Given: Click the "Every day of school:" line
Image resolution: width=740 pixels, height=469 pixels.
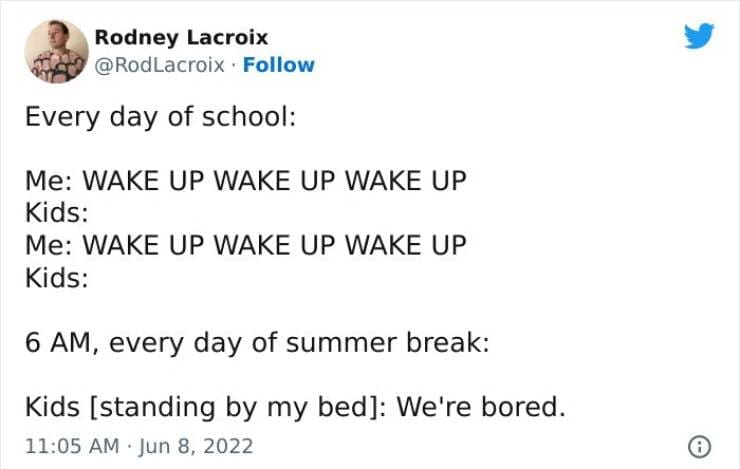Looking at the screenshot, I should 160,116.
